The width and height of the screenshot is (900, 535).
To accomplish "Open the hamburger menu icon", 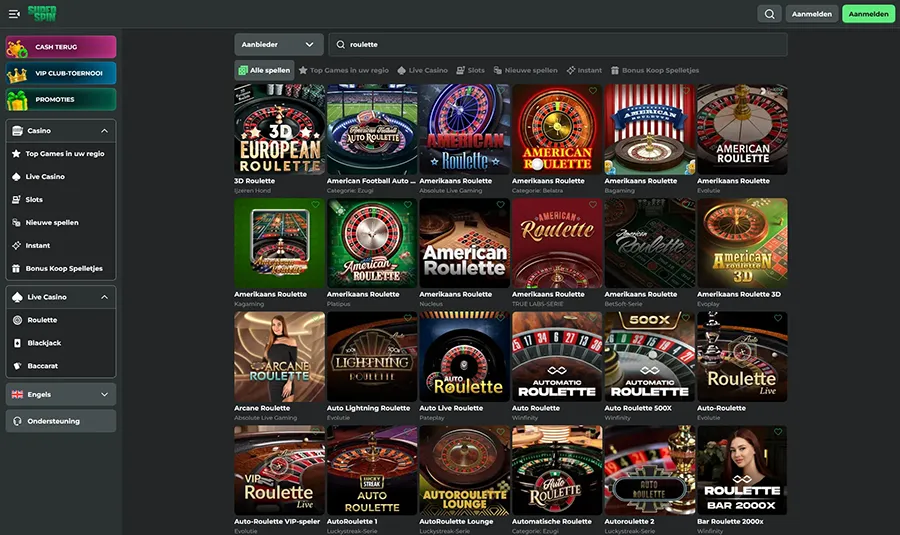I will coord(14,14).
